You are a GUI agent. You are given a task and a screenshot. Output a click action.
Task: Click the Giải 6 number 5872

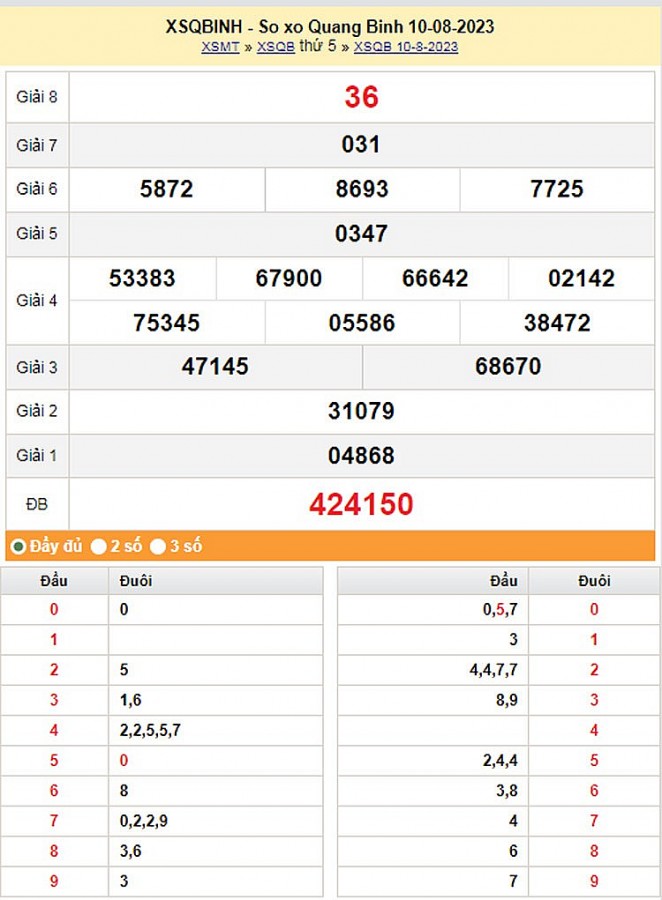click(x=167, y=189)
